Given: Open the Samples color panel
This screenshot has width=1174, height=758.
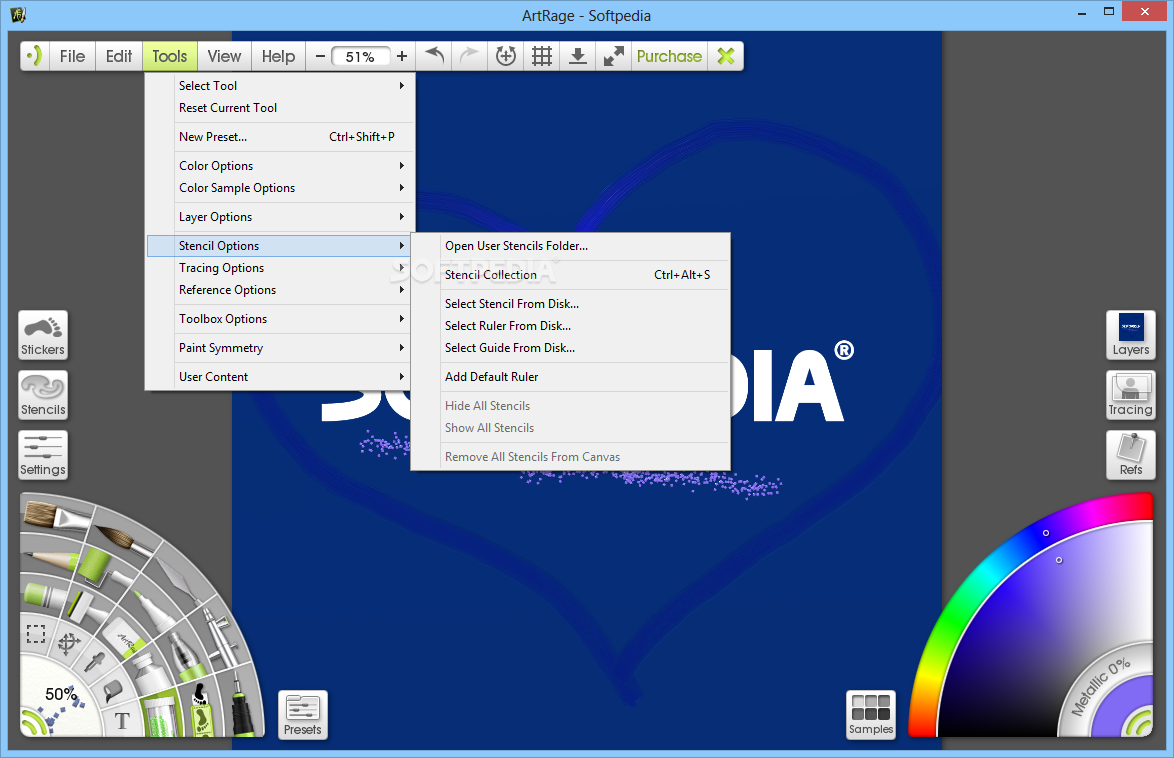Looking at the screenshot, I should (x=871, y=715).
